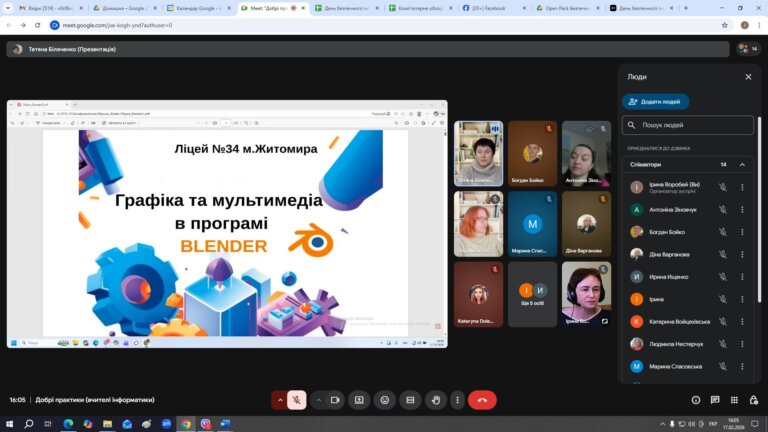Screen dimensions: 768x432
Task: Select the Kateryna video tile
Action: click(x=479, y=294)
